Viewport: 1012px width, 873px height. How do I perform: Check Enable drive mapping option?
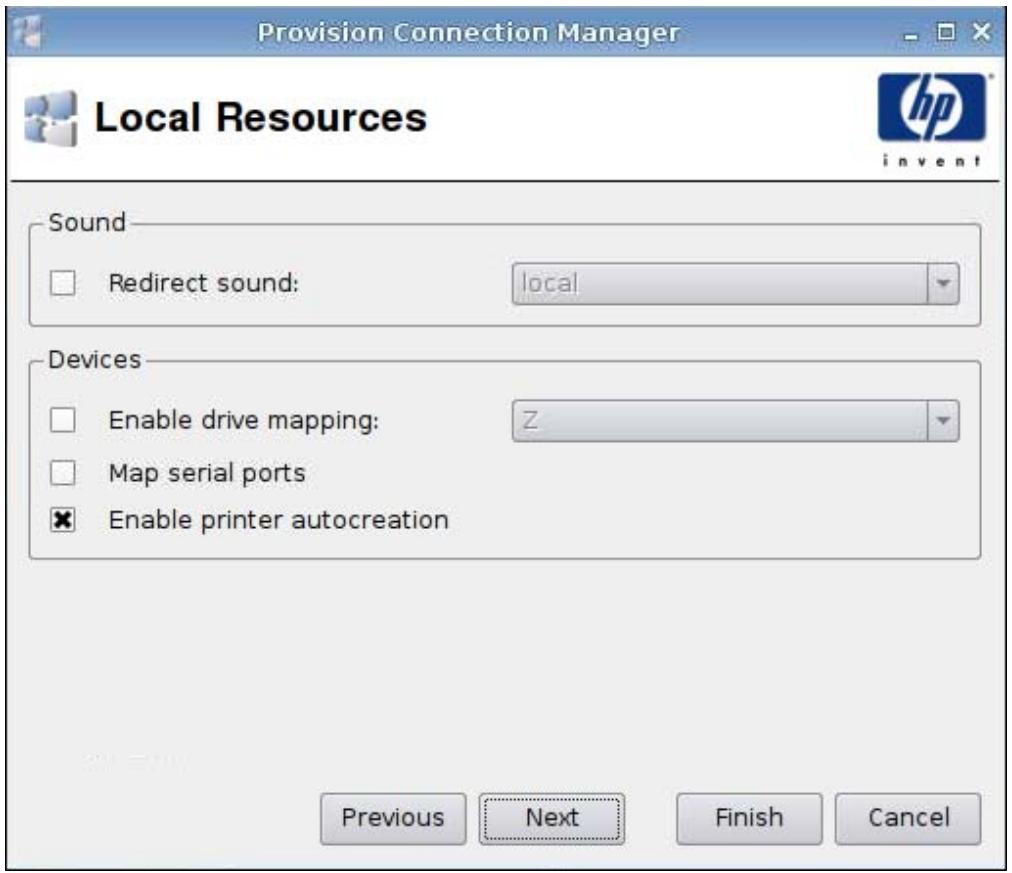(63, 420)
